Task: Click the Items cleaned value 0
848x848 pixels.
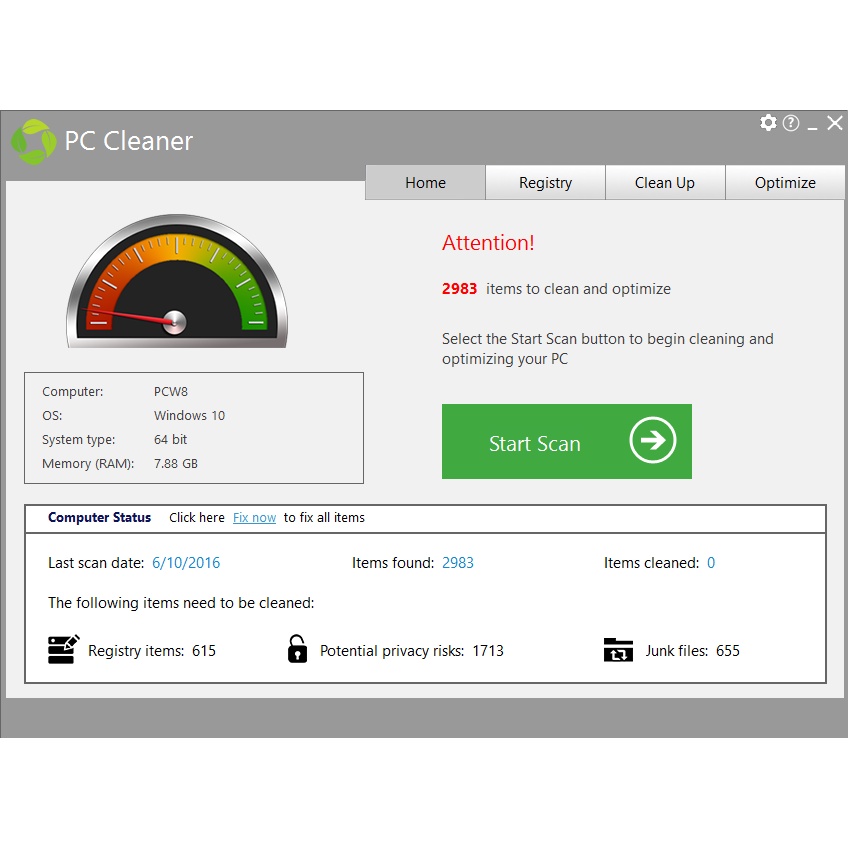Action: pyautogui.click(x=711, y=563)
